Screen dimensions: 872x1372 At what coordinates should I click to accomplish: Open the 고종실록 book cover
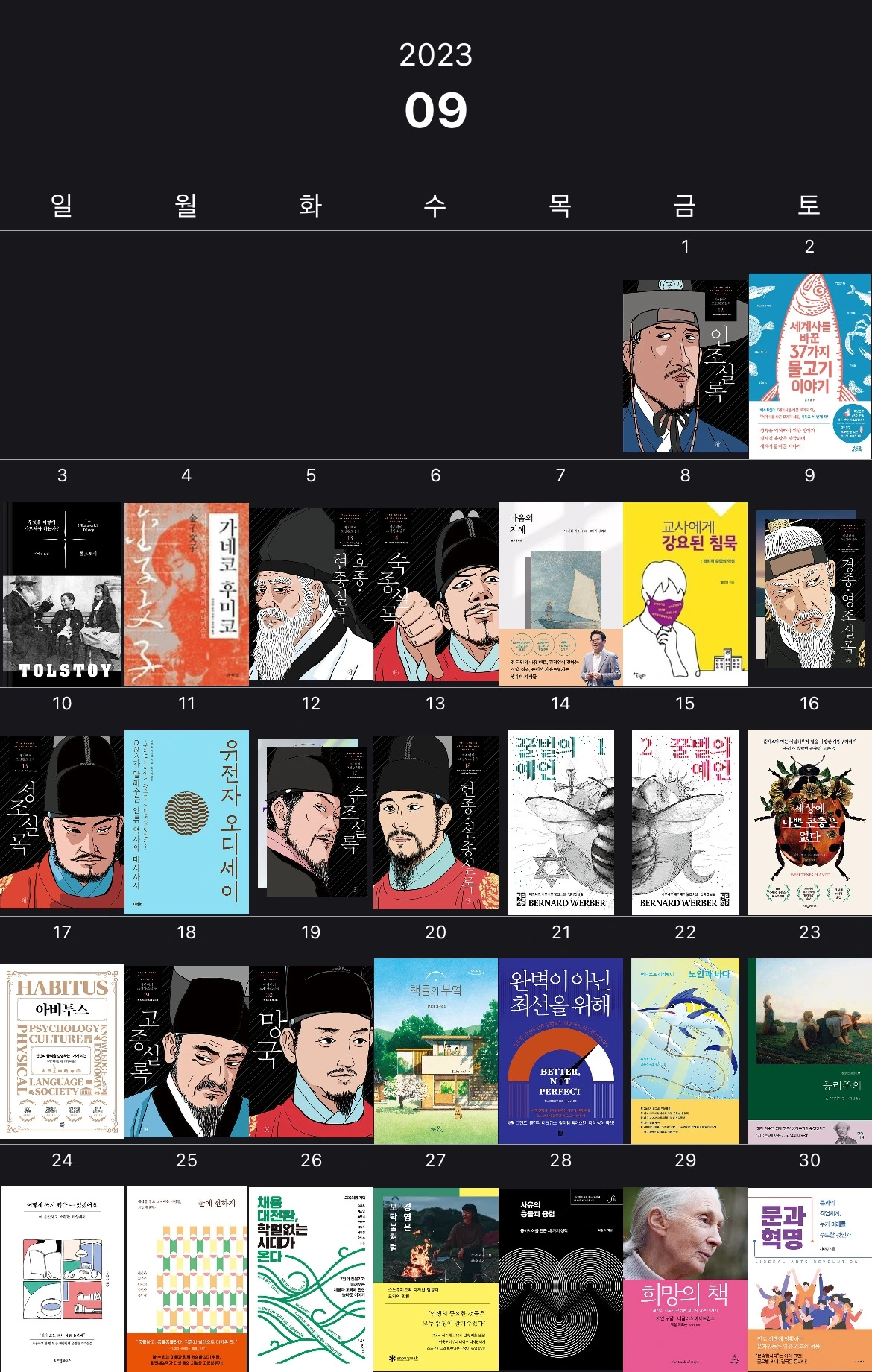(186, 1052)
